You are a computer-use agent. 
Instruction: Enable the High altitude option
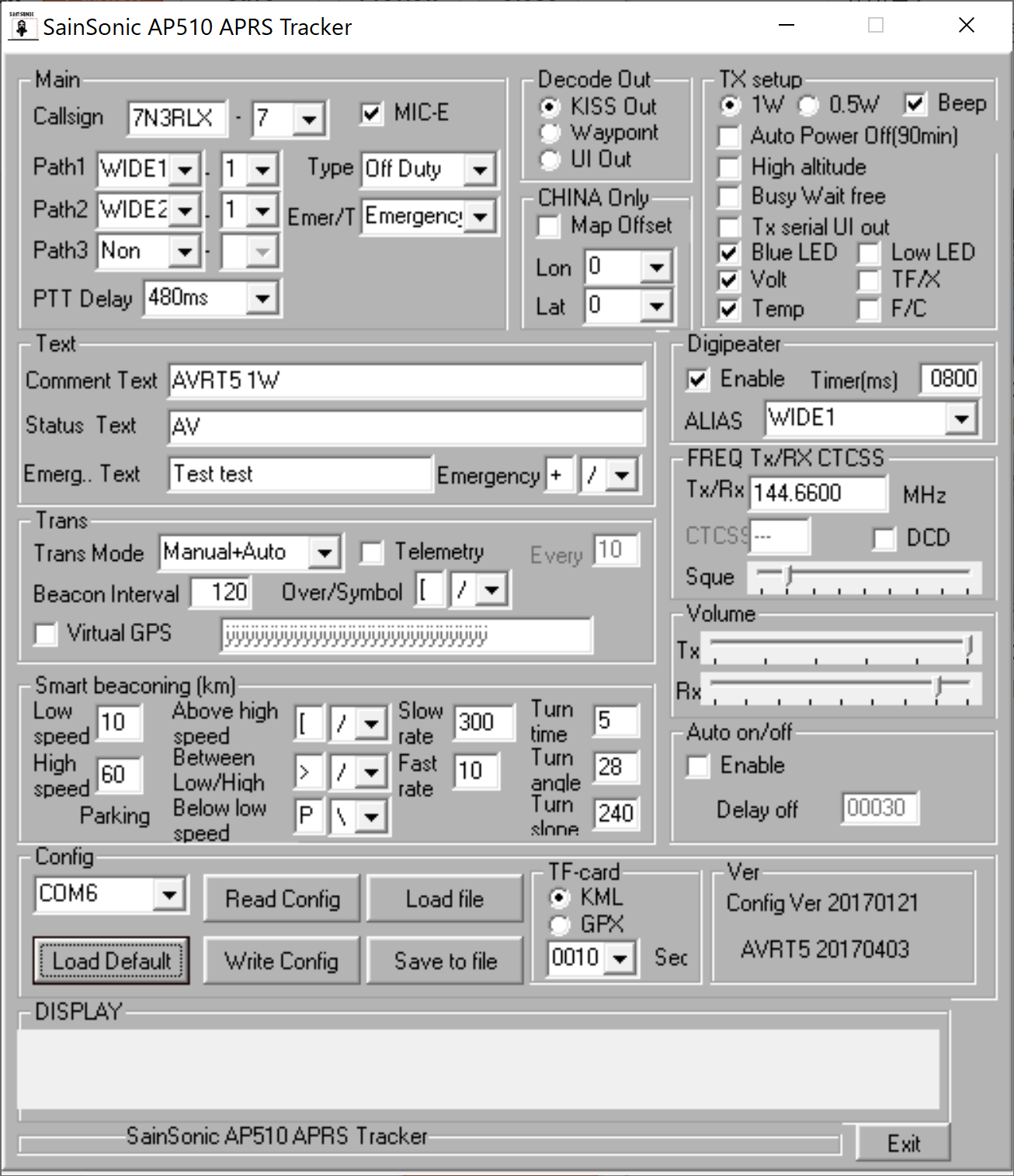(729, 168)
